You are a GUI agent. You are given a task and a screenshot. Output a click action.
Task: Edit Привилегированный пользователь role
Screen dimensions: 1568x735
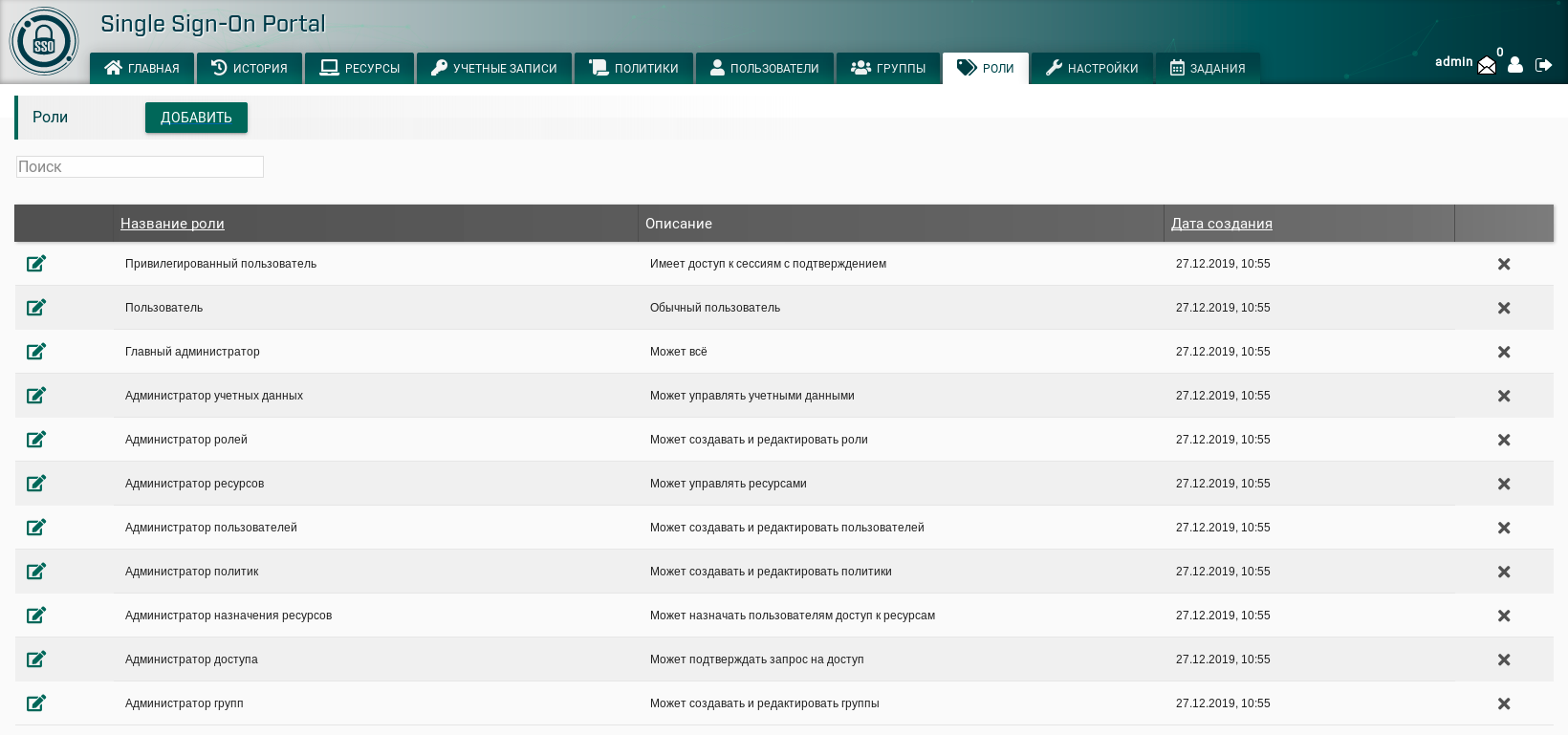[x=36, y=264]
